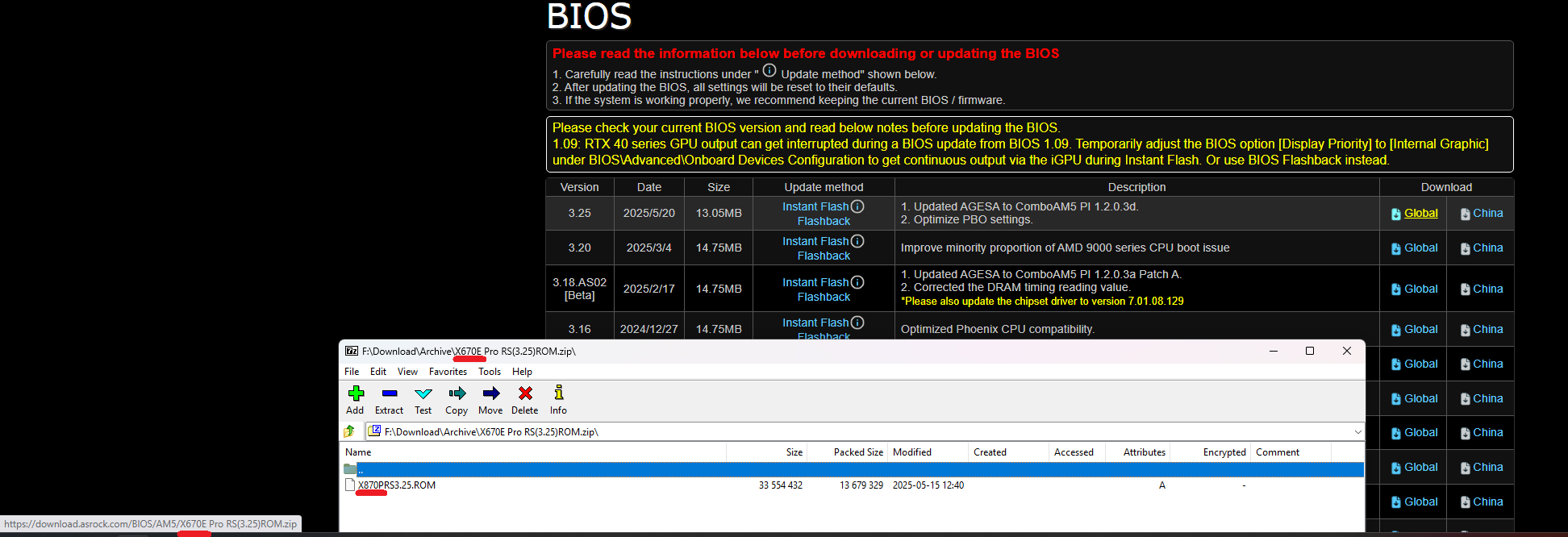Click the info icon beside 3.25 Instant Flash
Viewport: 1568px width, 537px height.
coord(857,206)
